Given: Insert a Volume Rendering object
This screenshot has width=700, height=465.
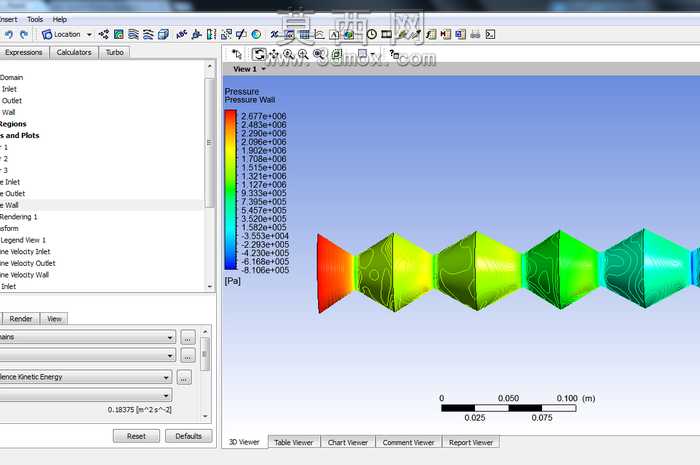Looking at the screenshot, I should pos(163,34).
